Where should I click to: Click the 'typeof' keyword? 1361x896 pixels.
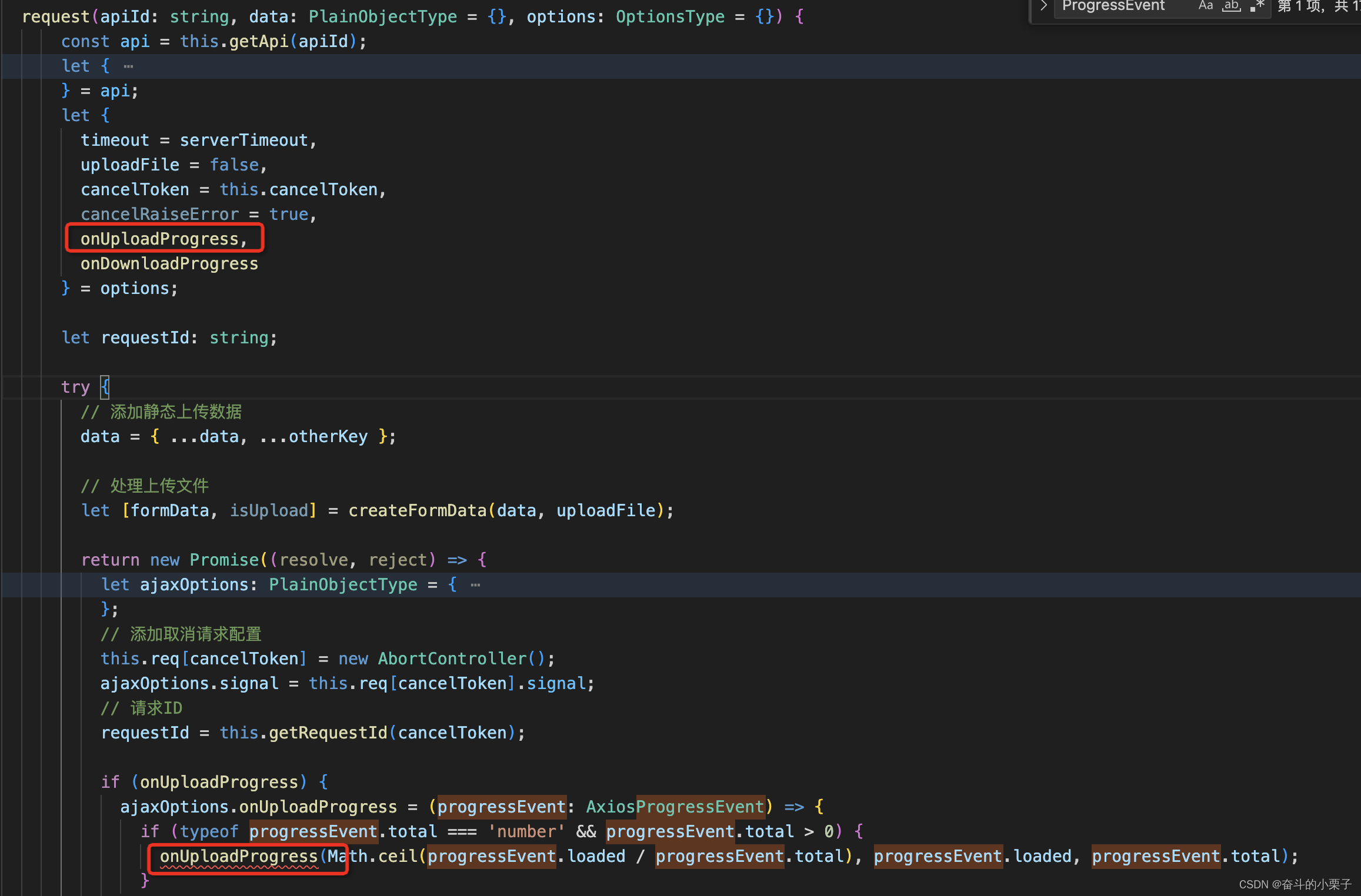[209, 832]
